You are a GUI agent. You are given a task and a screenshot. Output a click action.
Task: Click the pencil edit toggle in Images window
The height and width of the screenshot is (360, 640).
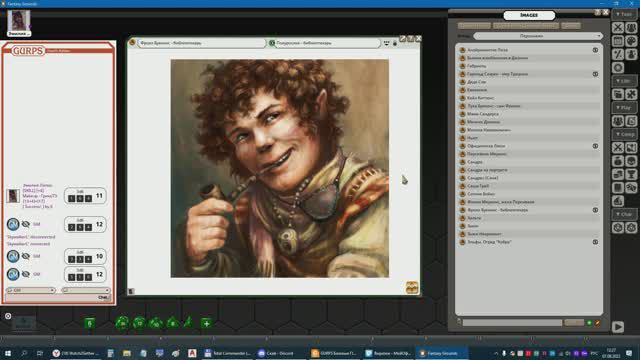tap(598, 323)
